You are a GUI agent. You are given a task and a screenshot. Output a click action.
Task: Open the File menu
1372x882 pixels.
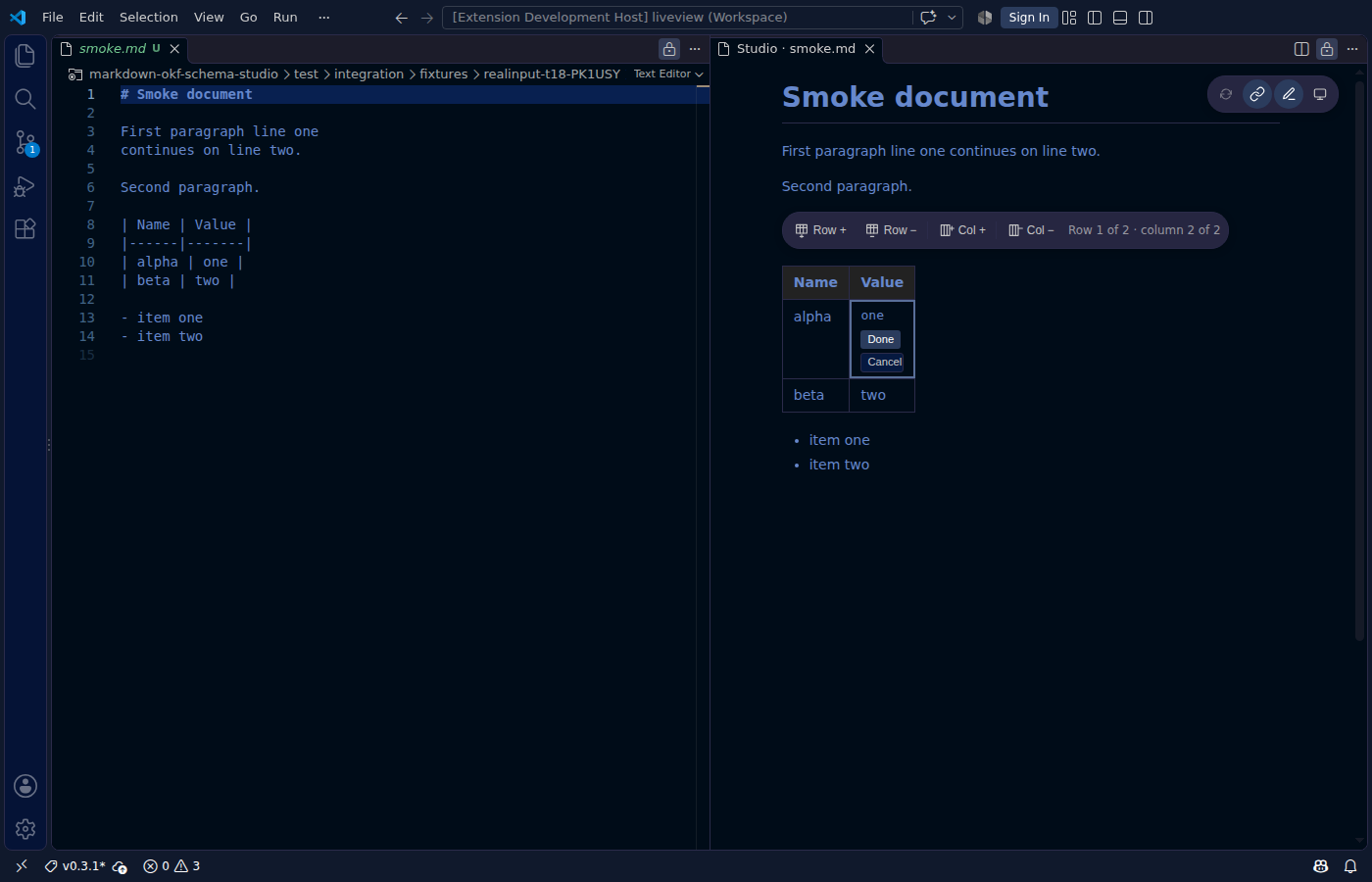(53, 18)
